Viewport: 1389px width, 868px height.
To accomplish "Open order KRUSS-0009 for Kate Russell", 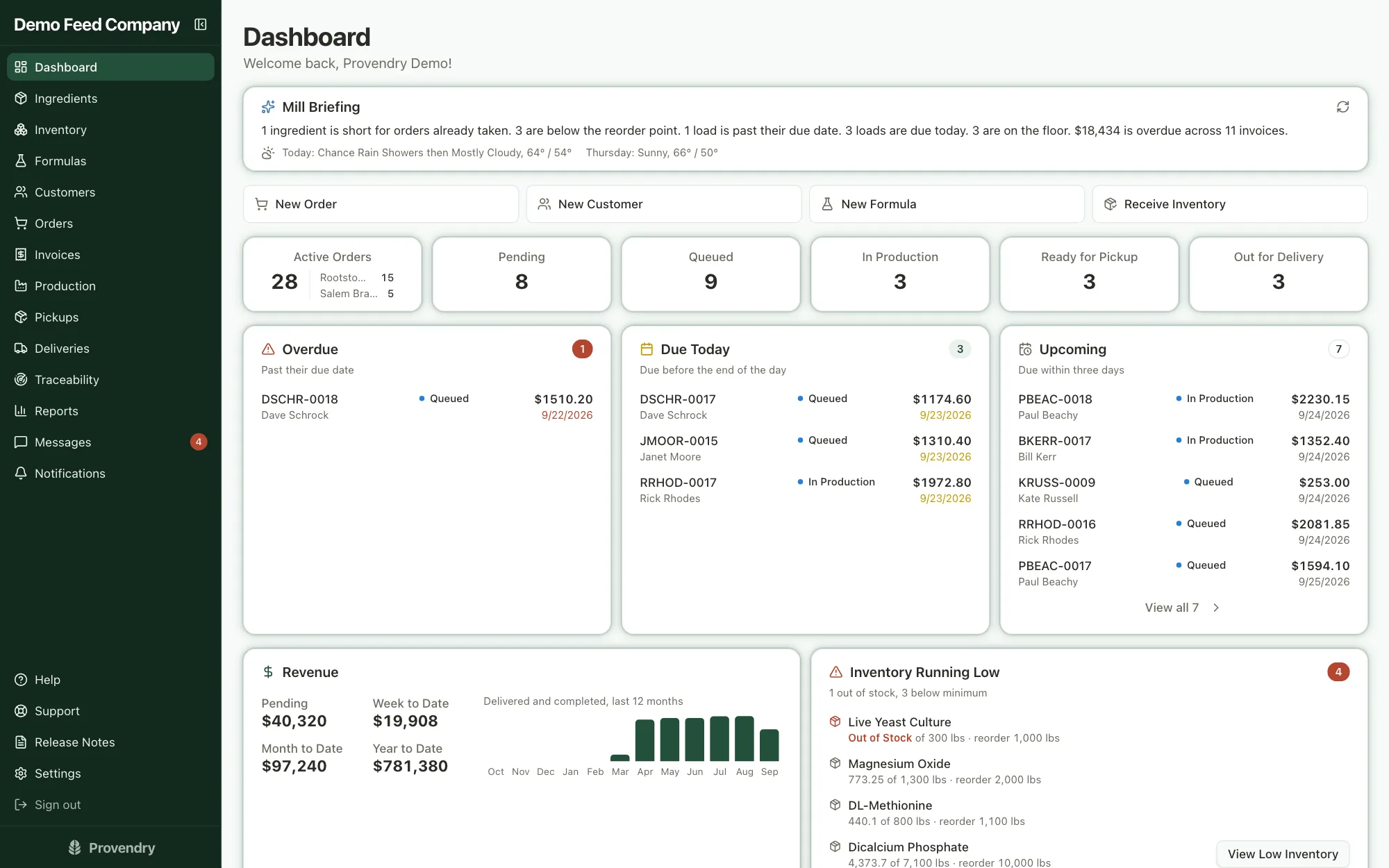I will 1184,490.
